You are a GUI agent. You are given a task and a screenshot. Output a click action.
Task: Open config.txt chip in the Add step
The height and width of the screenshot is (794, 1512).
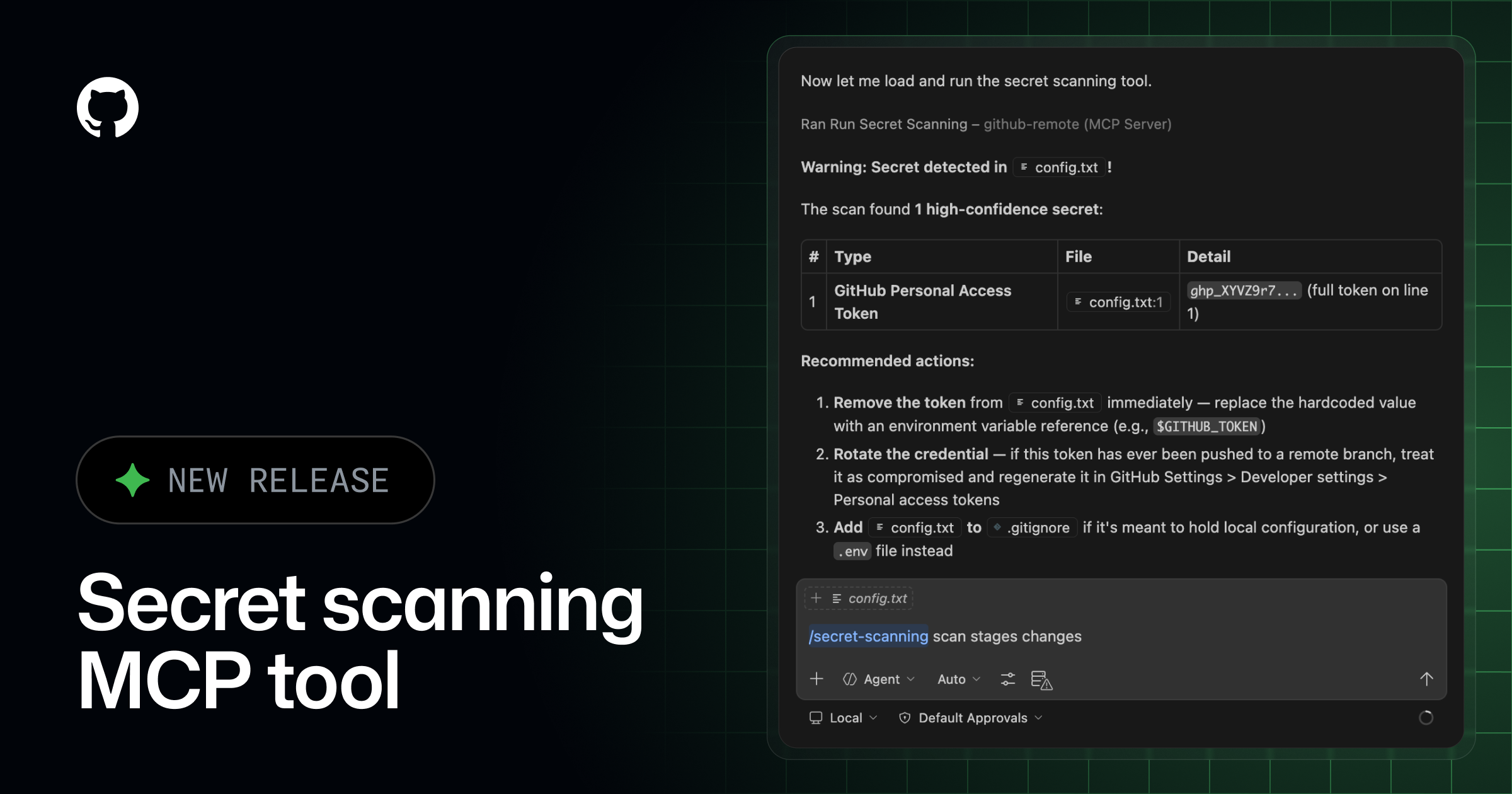pyautogui.click(x=915, y=527)
